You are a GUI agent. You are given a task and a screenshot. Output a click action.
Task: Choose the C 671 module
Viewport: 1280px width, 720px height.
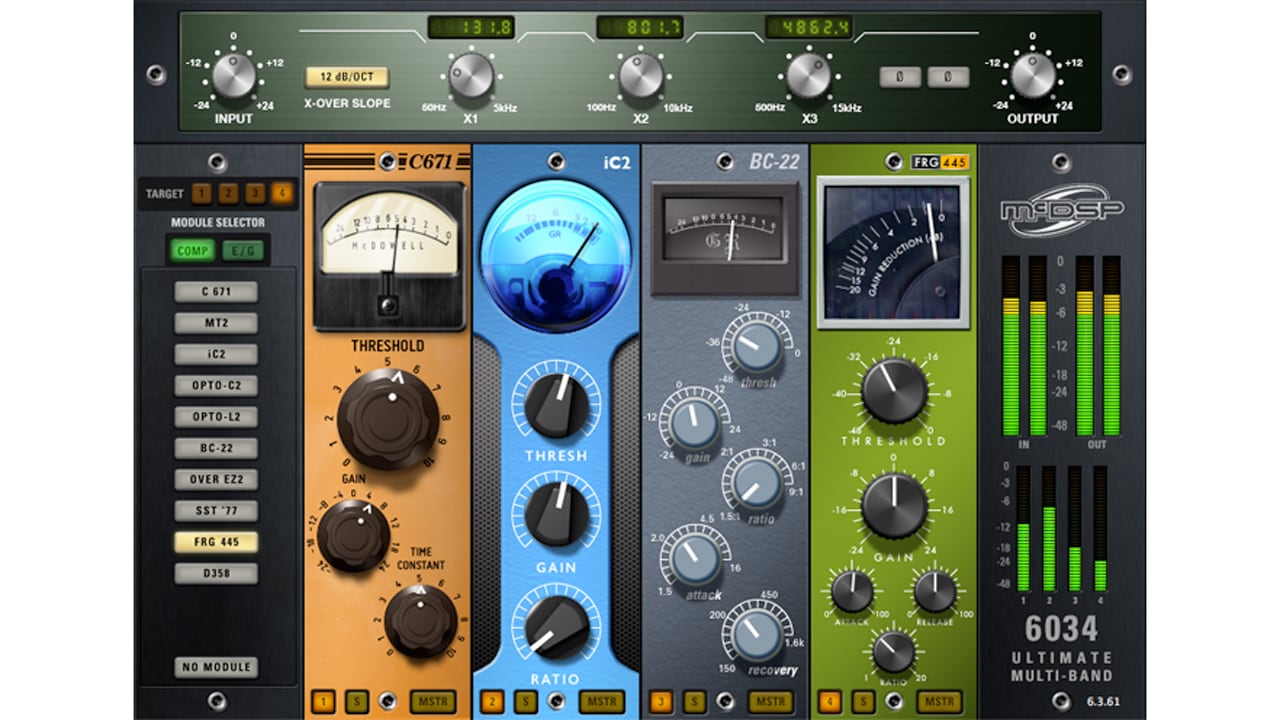pos(216,291)
